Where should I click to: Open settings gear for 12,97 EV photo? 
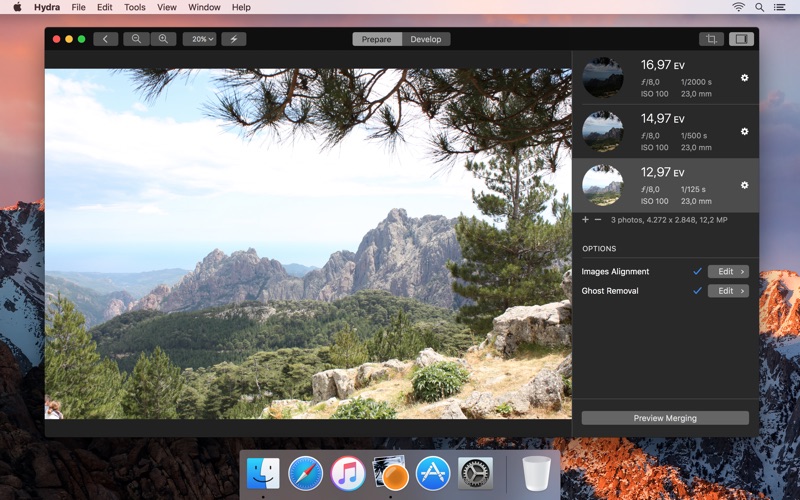(x=744, y=185)
